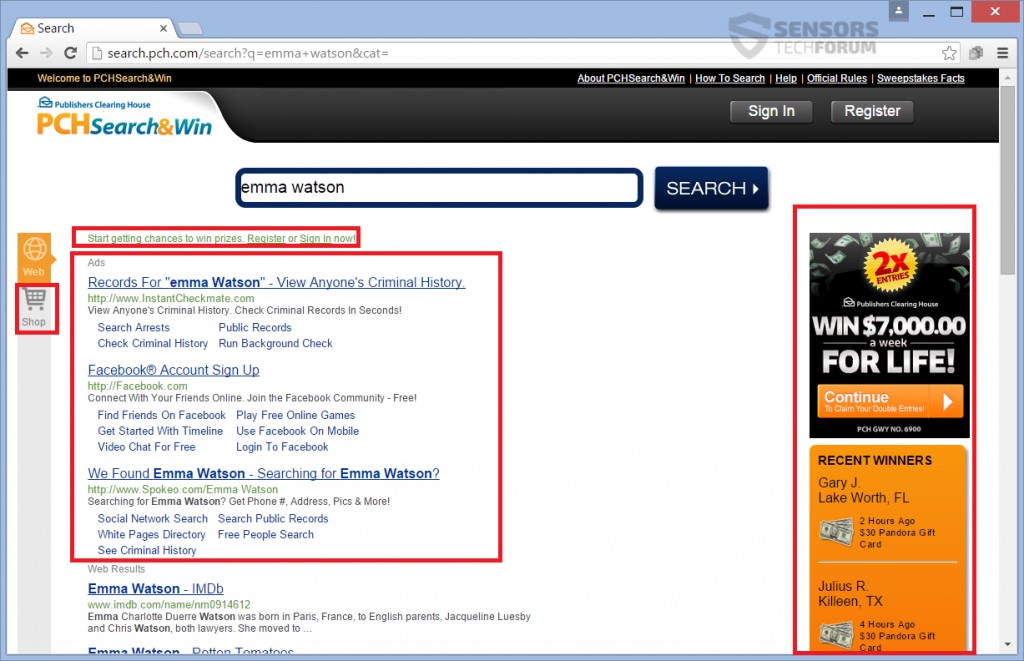This screenshot has width=1024, height=661.
Task: Open a new browser tab
Action: [188, 27]
